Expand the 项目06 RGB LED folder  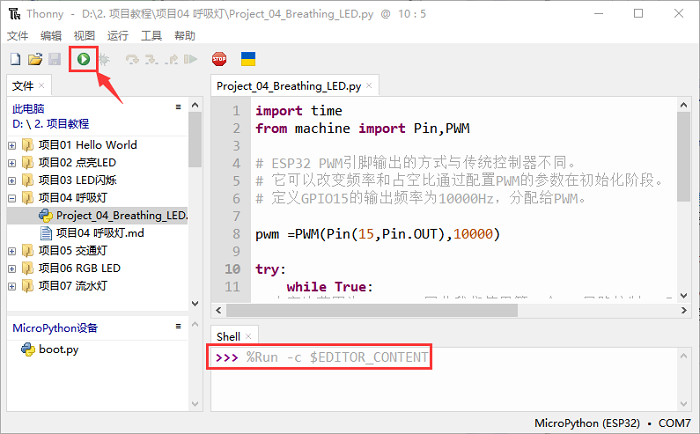[x=12, y=268]
